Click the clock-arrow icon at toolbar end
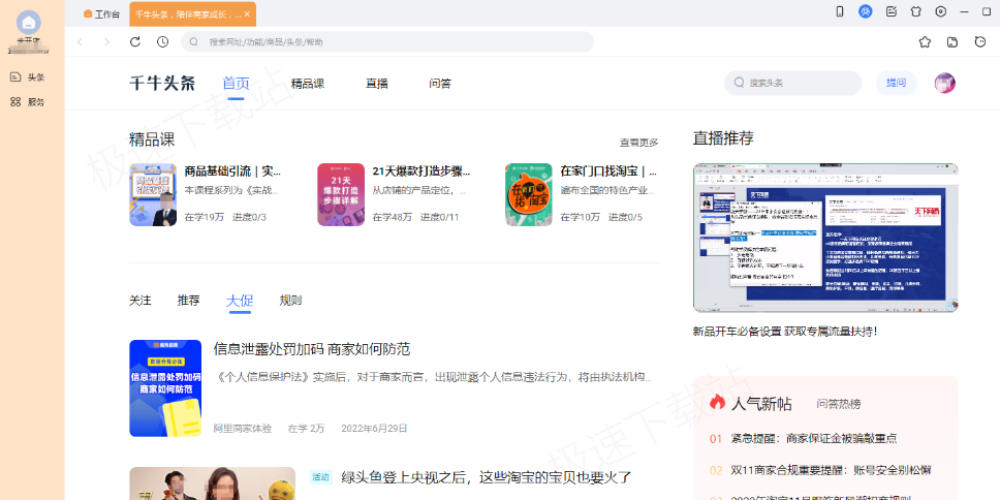Viewport: 1000px width, 500px height. 980,42
